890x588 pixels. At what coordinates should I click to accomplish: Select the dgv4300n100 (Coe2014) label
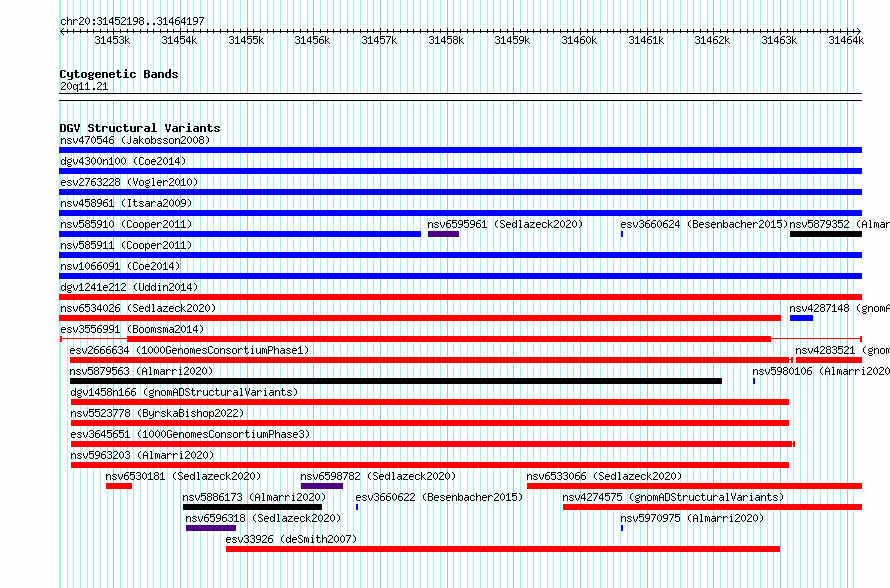pyautogui.click(x=123, y=161)
